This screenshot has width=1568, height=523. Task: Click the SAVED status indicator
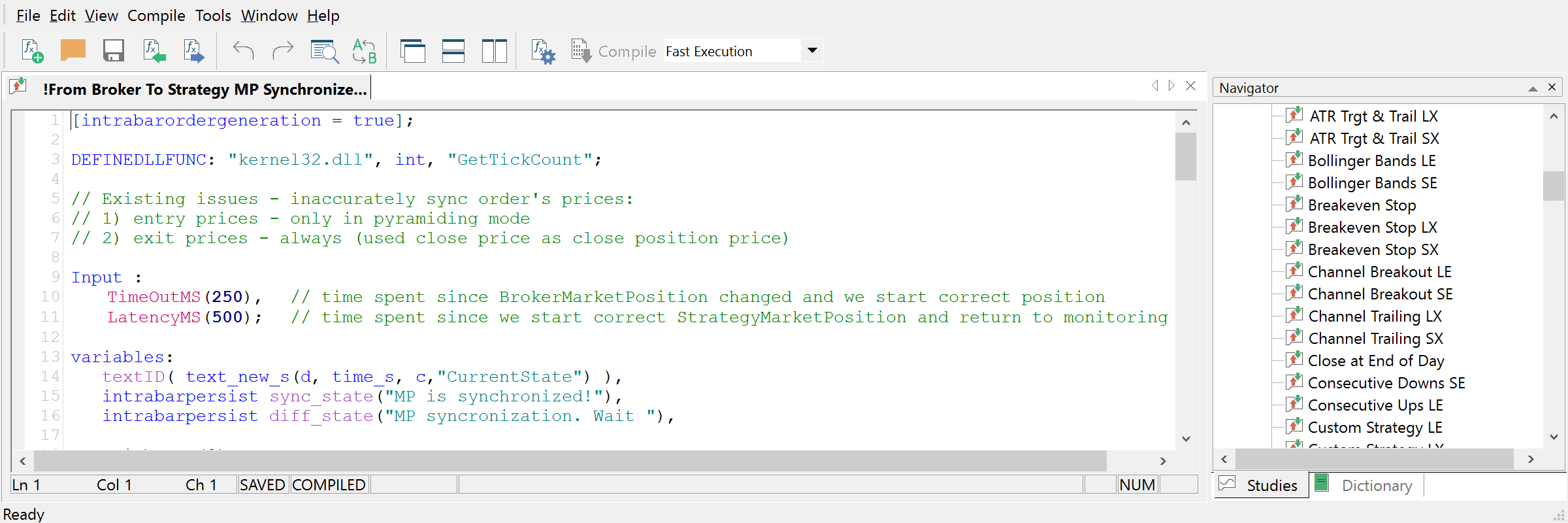[x=263, y=484]
